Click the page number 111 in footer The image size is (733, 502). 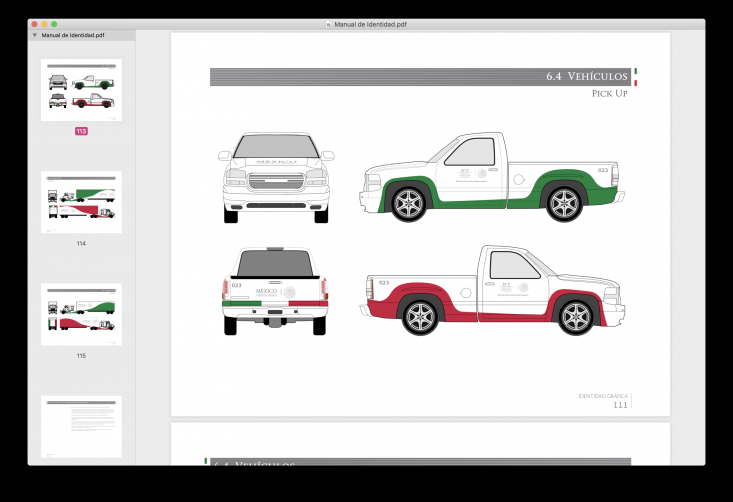coord(620,405)
